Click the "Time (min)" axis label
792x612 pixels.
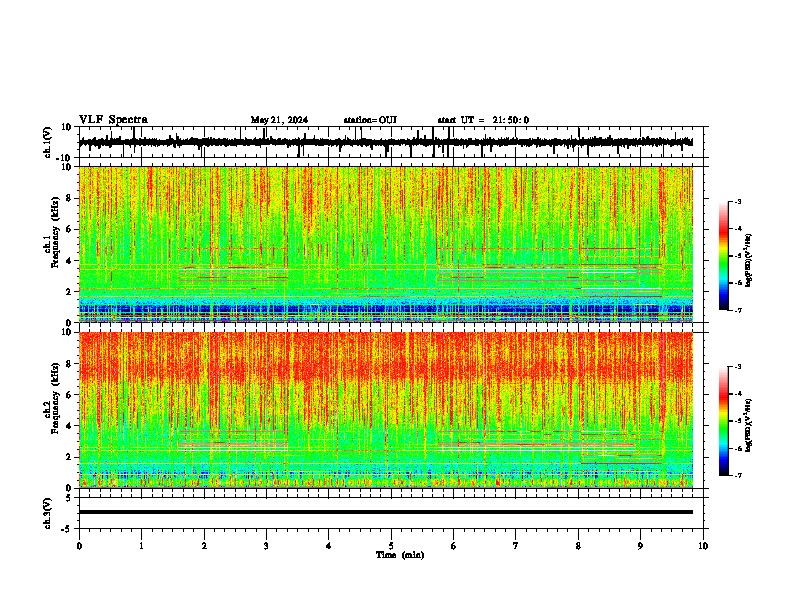click(x=400, y=555)
